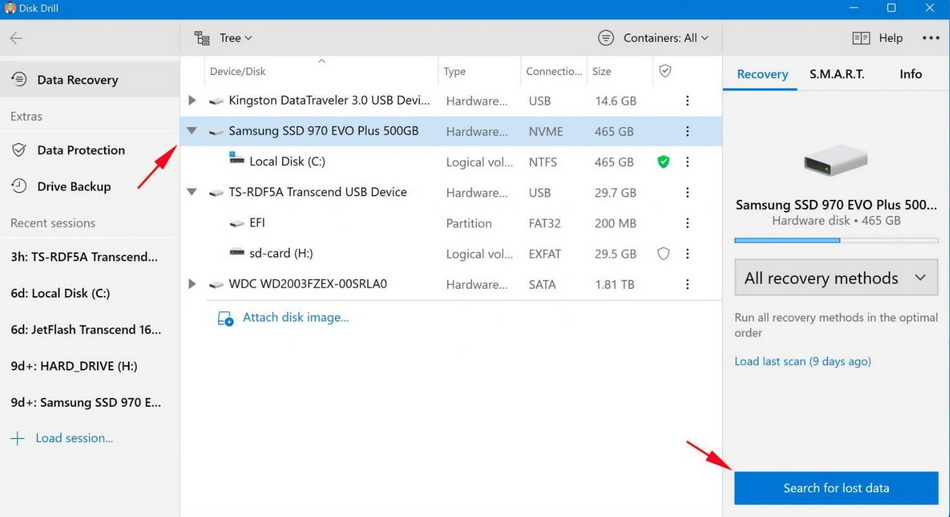The width and height of the screenshot is (950, 517).
Task: Open the Help book icon
Action: click(861, 38)
